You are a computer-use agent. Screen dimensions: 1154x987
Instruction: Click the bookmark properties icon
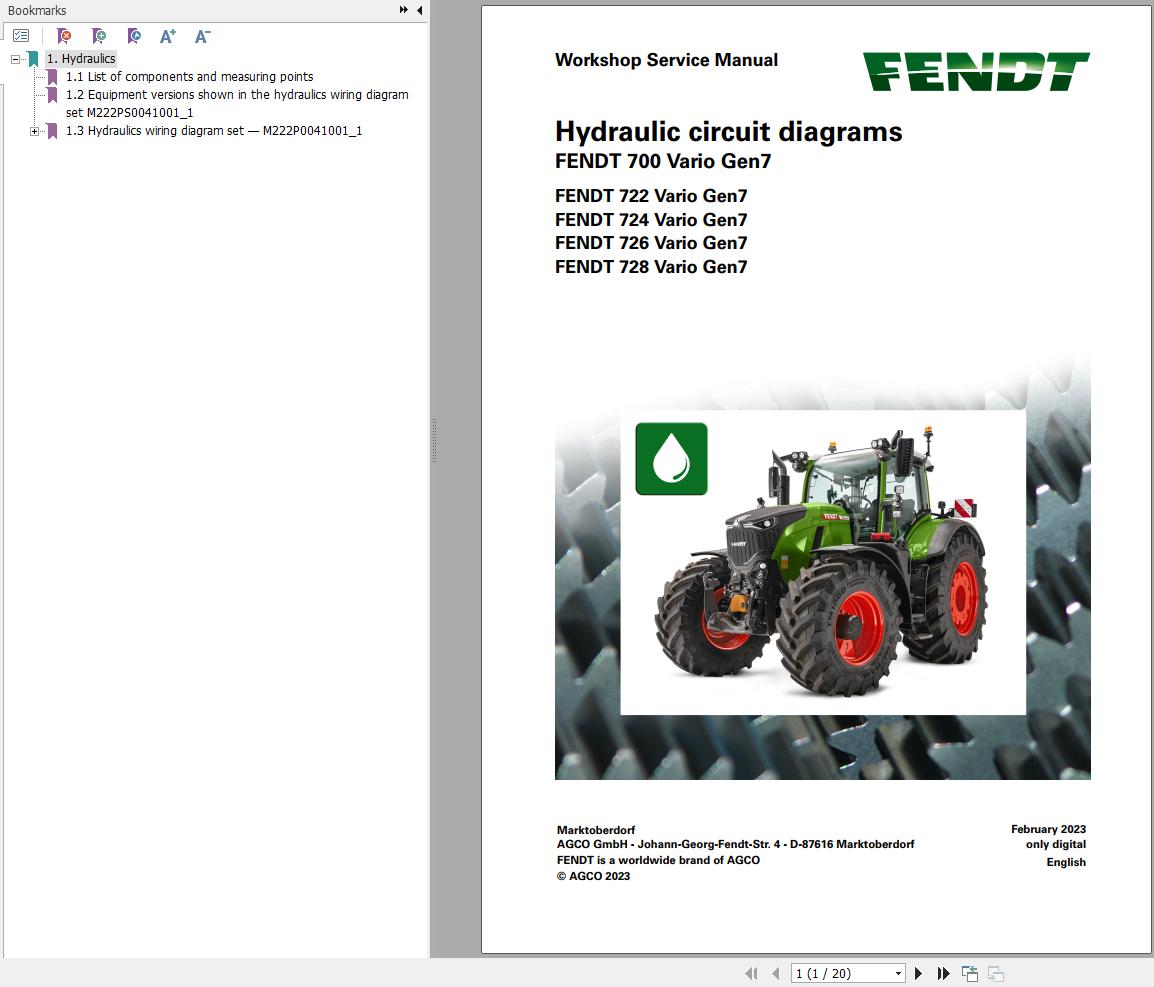(133, 35)
